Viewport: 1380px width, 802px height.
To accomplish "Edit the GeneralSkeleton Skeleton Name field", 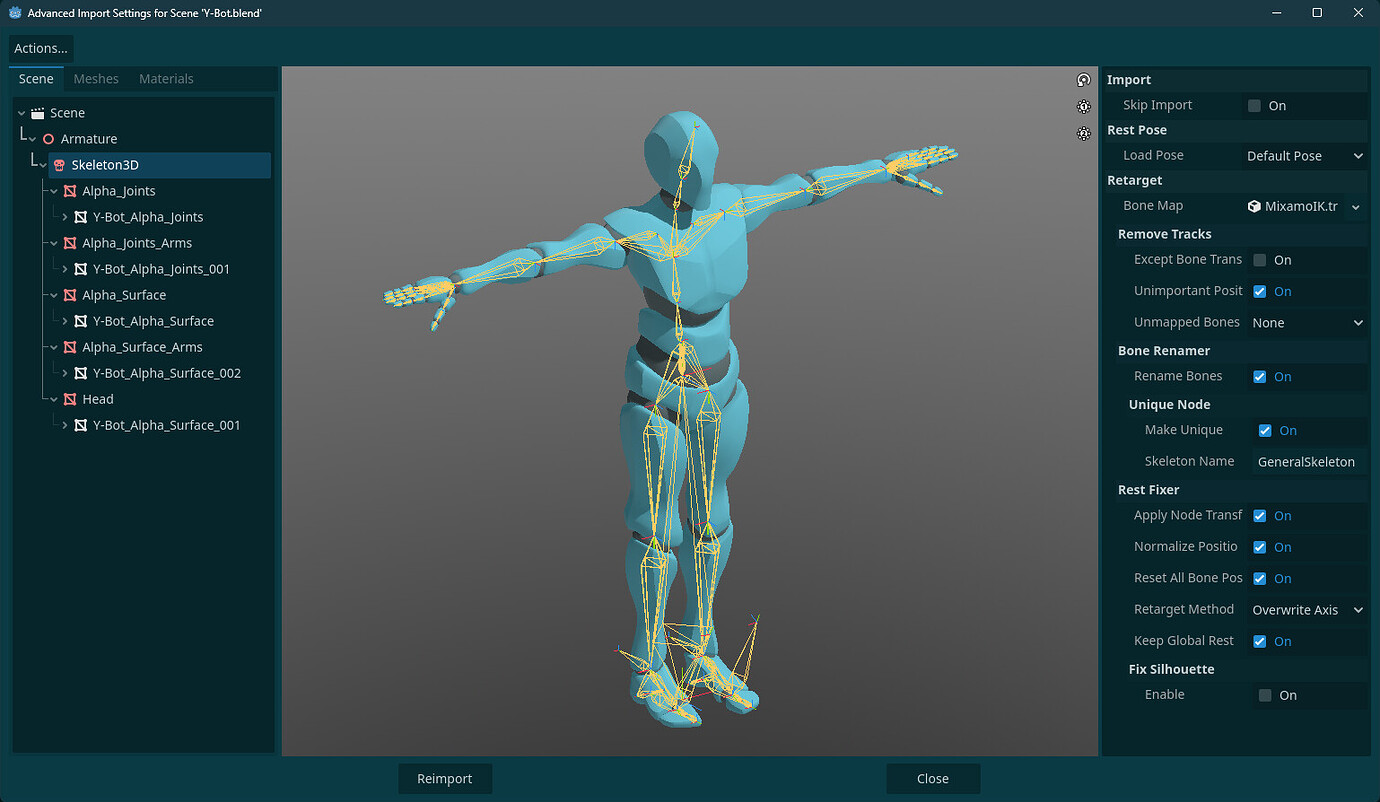I will 1307,461.
